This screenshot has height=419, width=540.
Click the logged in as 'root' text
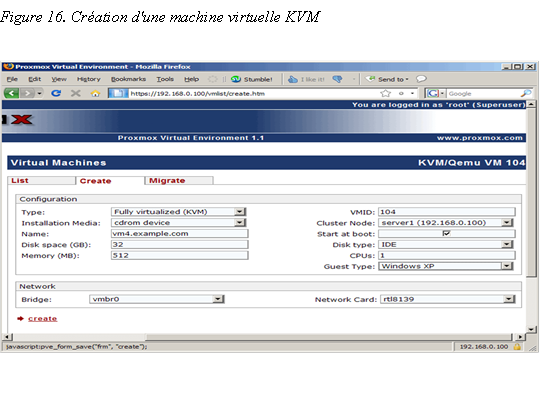pyautogui.click(x=438, y=104)
